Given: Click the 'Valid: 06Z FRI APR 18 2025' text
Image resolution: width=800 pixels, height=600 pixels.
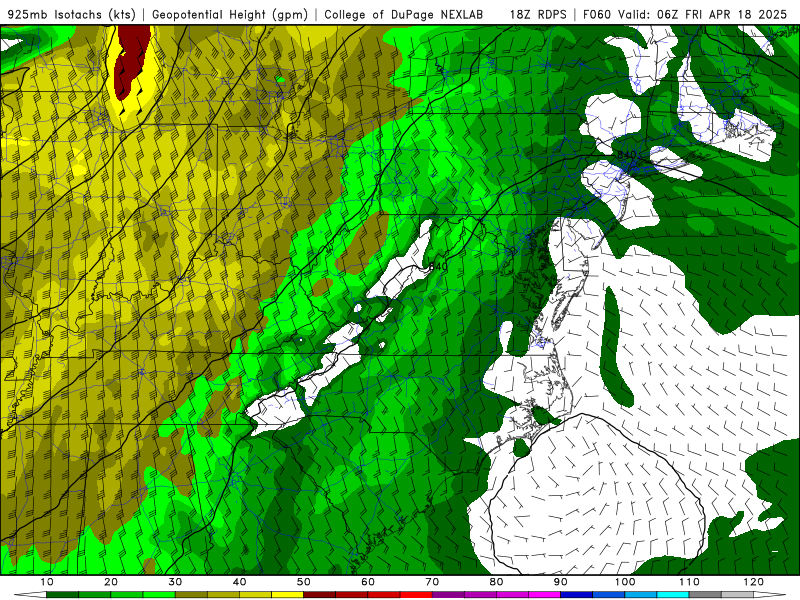Looking at the screenshot, I should (x=703, y=15).
